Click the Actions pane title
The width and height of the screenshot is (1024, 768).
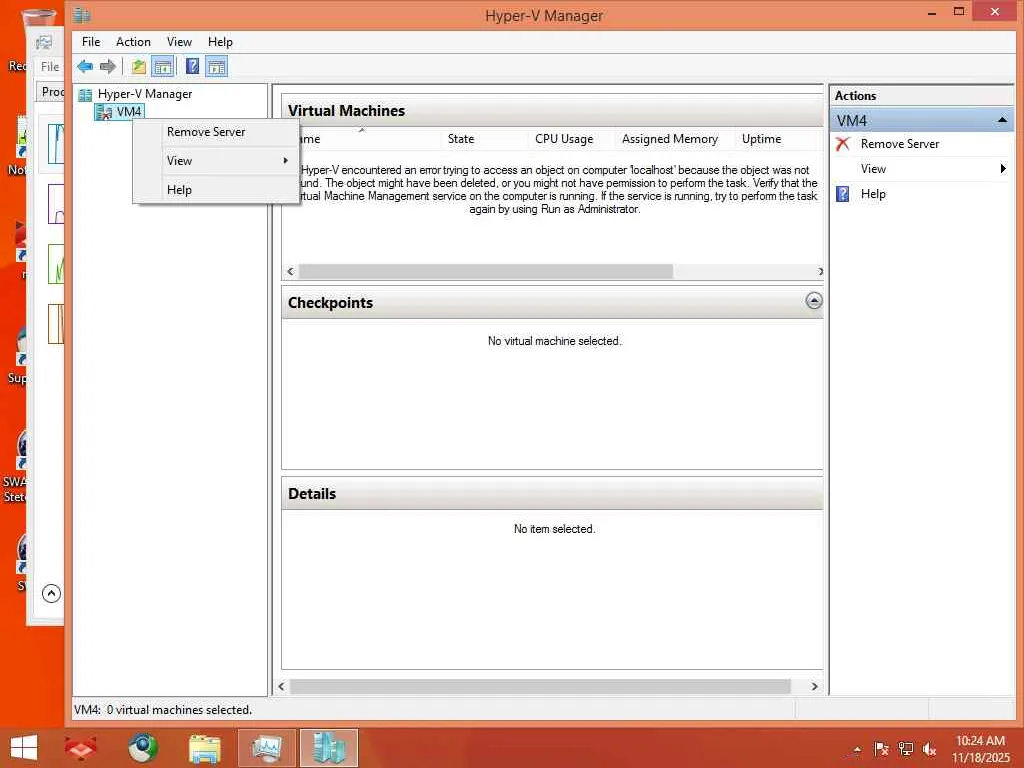pyautogui.click(x=855, y=95)
